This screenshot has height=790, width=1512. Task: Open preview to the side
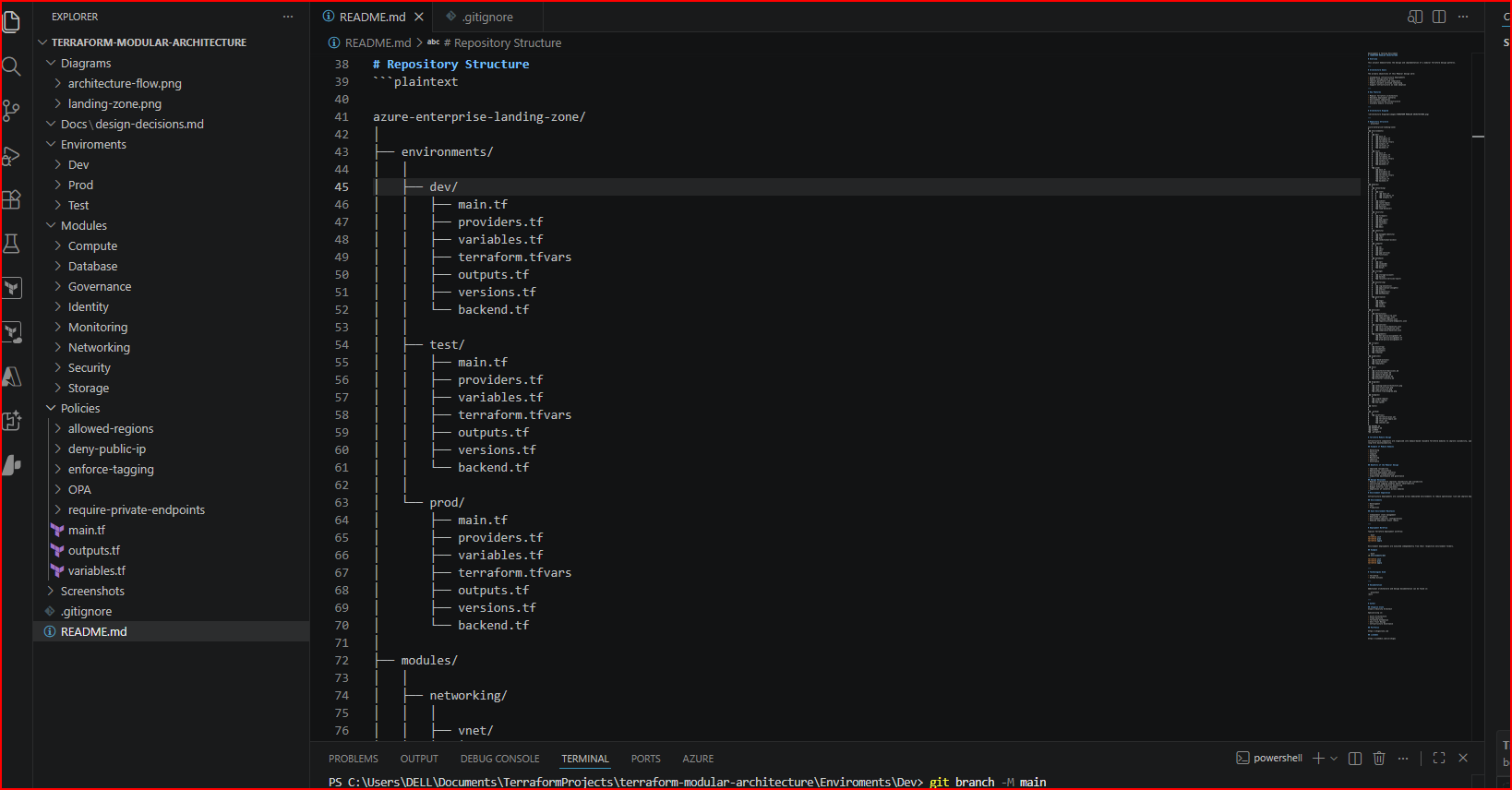coord(1414,17)
